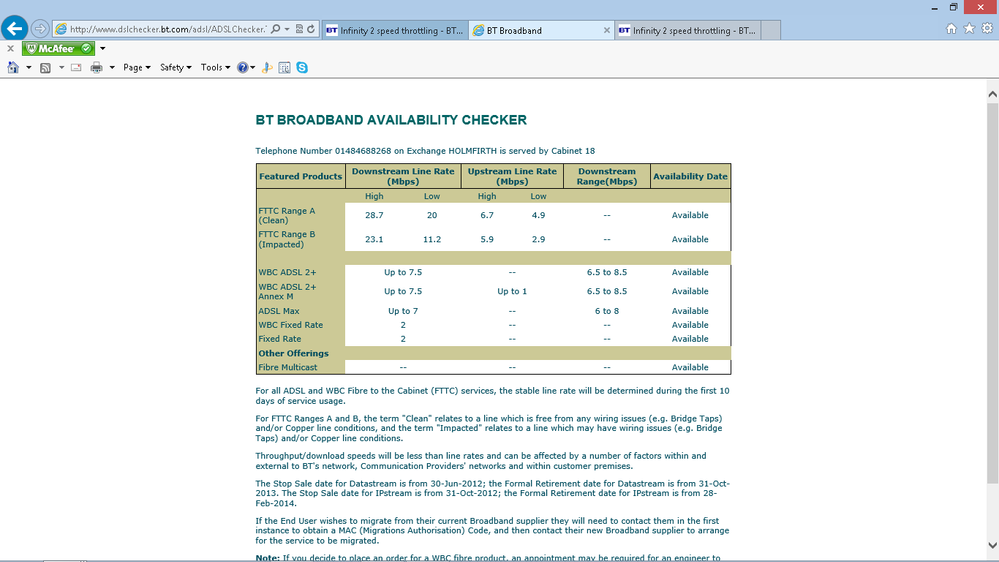
Task: Click the 'Up to 1' upstream value
Action: point(512,291)
